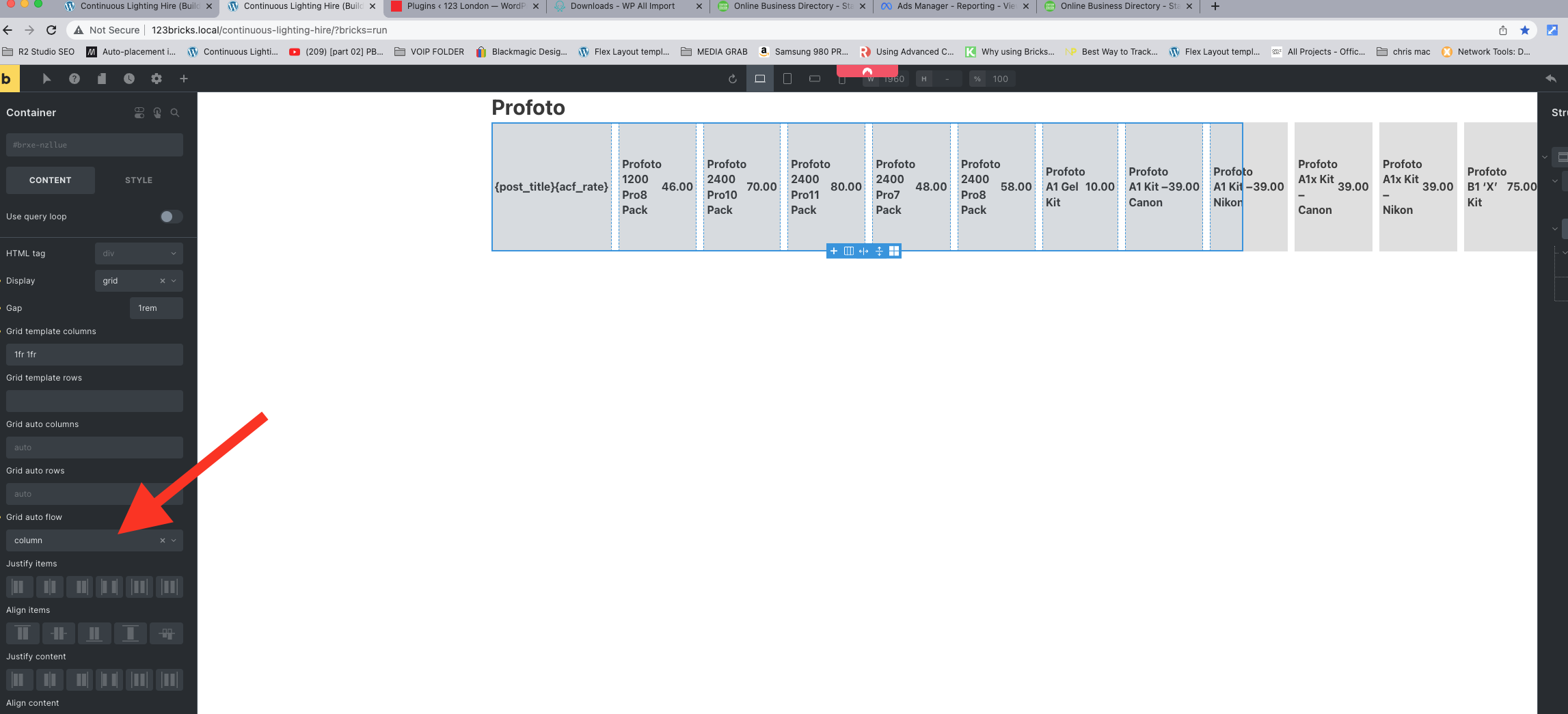1568x714 pixels.
Task: Switch to the CONTENT tab
Action: (x=51, y=180)
